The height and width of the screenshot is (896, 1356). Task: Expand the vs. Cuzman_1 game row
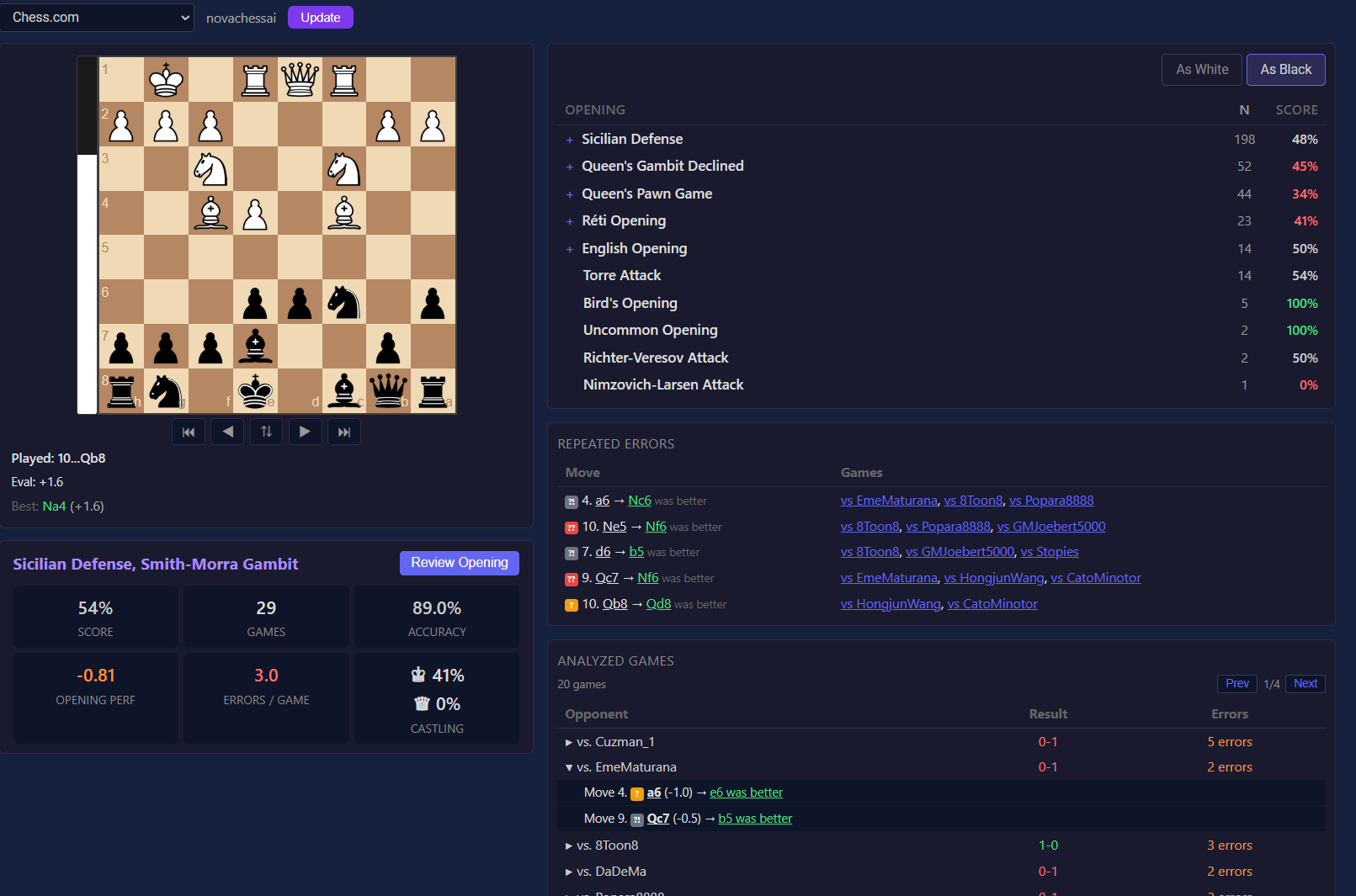[570, 742]
